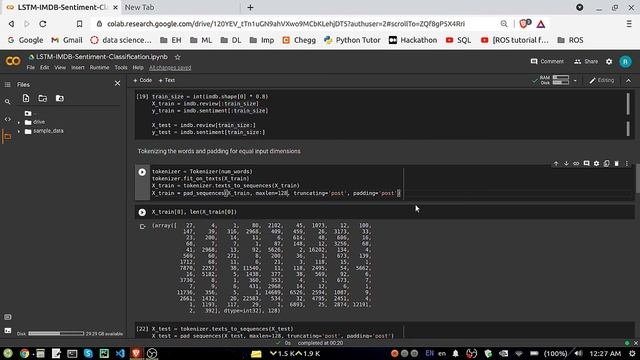This screenshot has height=360, width=640.
Task: Open the account avatar
Action: 625,62
